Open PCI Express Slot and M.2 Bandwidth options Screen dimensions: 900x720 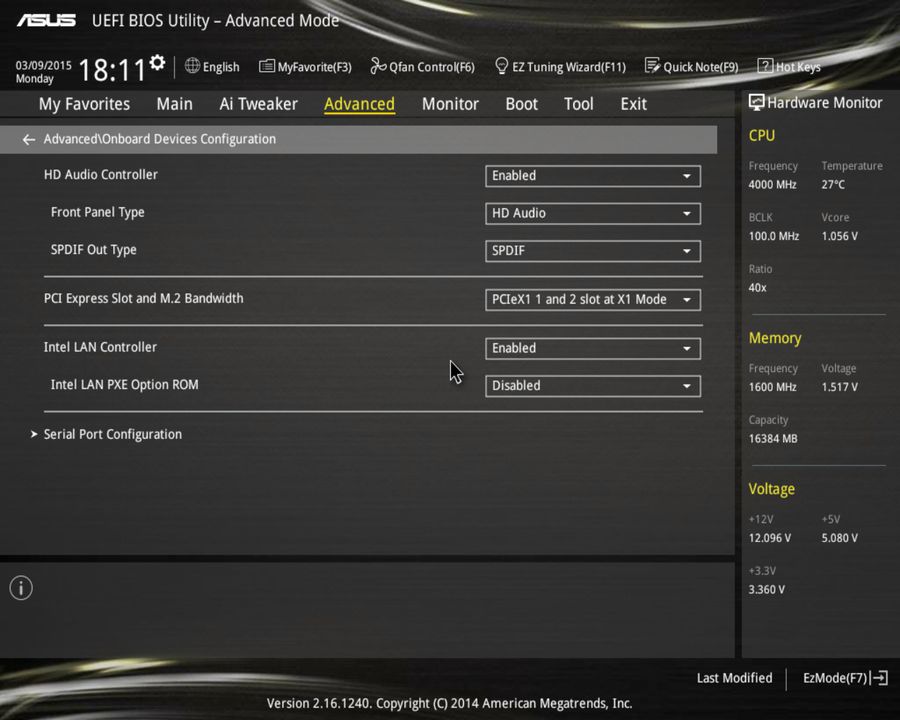[x=592, y=299]
